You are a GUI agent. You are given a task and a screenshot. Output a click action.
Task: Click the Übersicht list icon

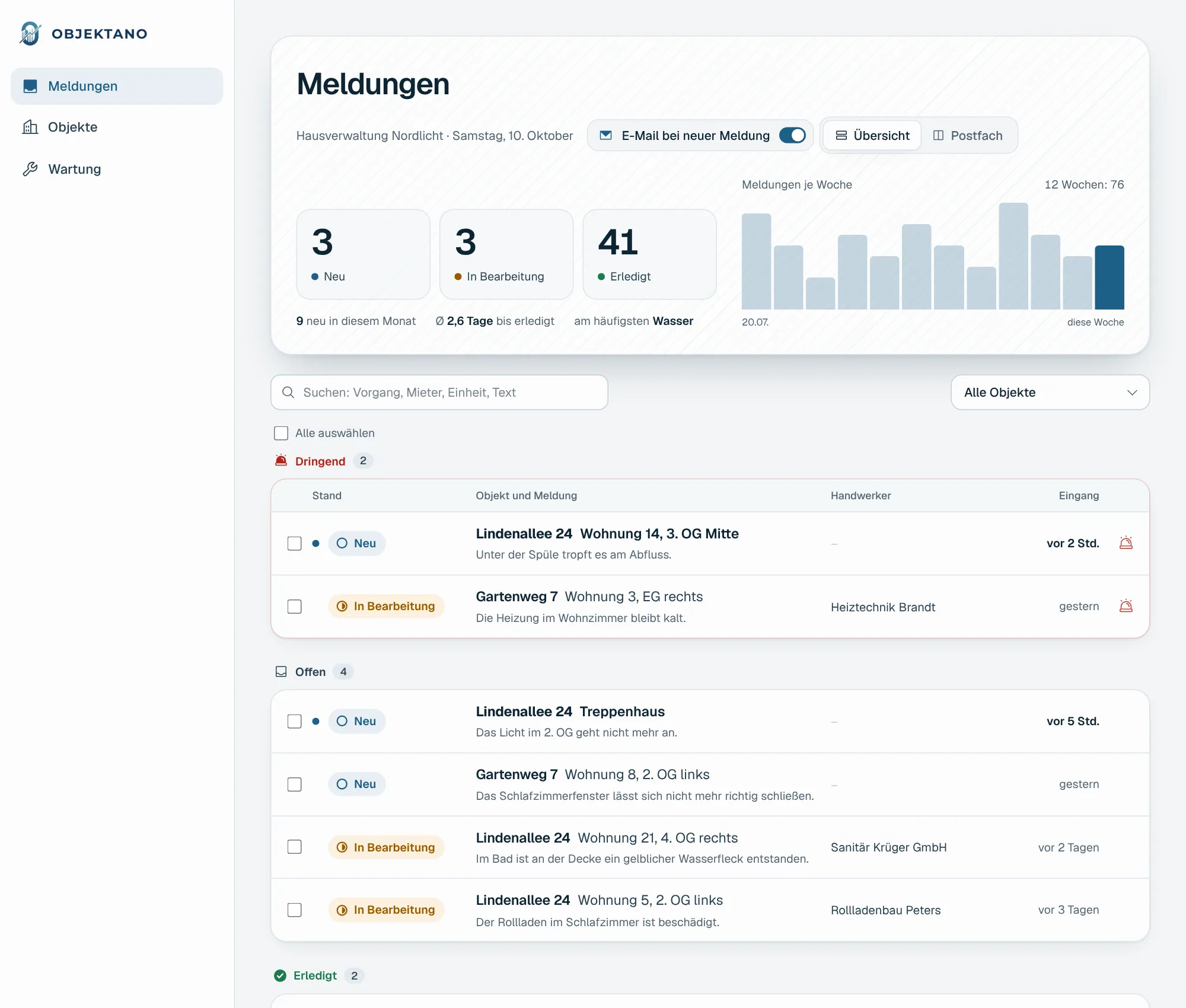point(841,135)
